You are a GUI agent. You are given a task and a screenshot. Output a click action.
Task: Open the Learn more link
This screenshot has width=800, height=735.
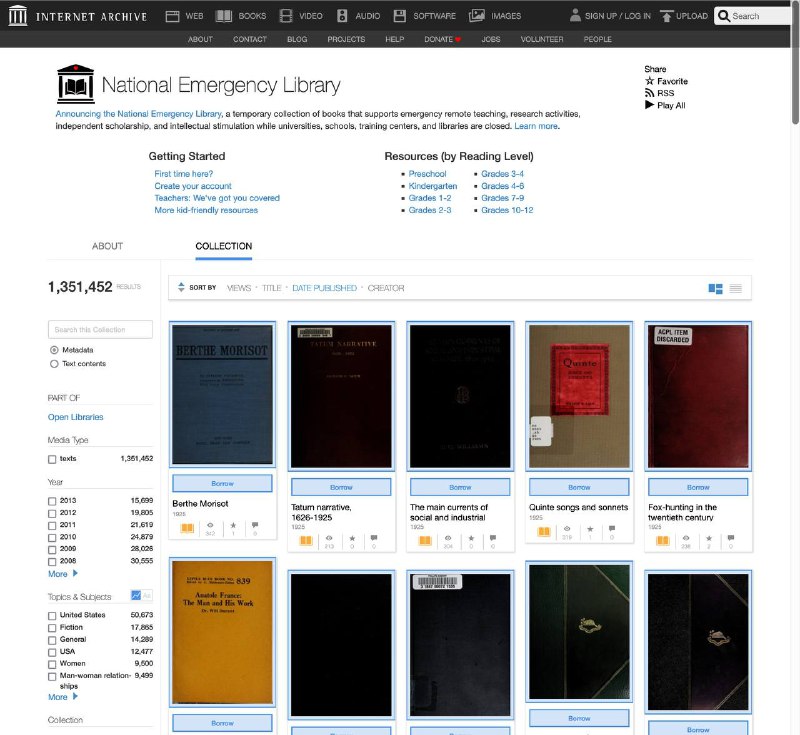536,126
